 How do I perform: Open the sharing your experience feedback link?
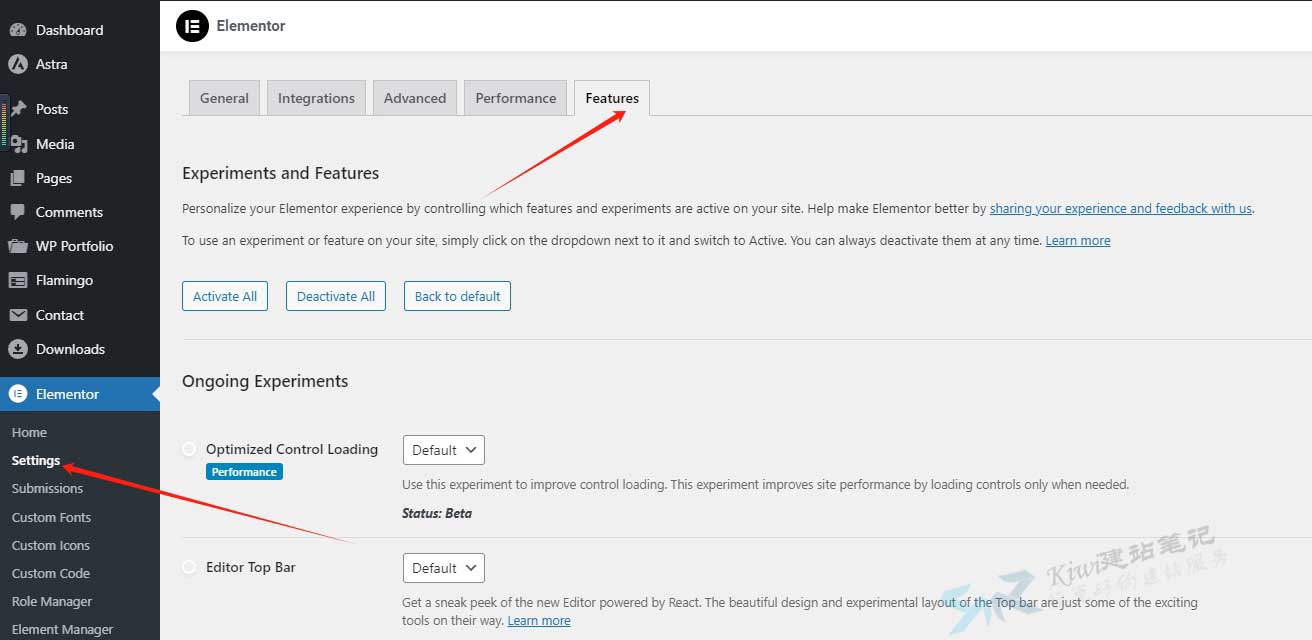[1120, 209]
